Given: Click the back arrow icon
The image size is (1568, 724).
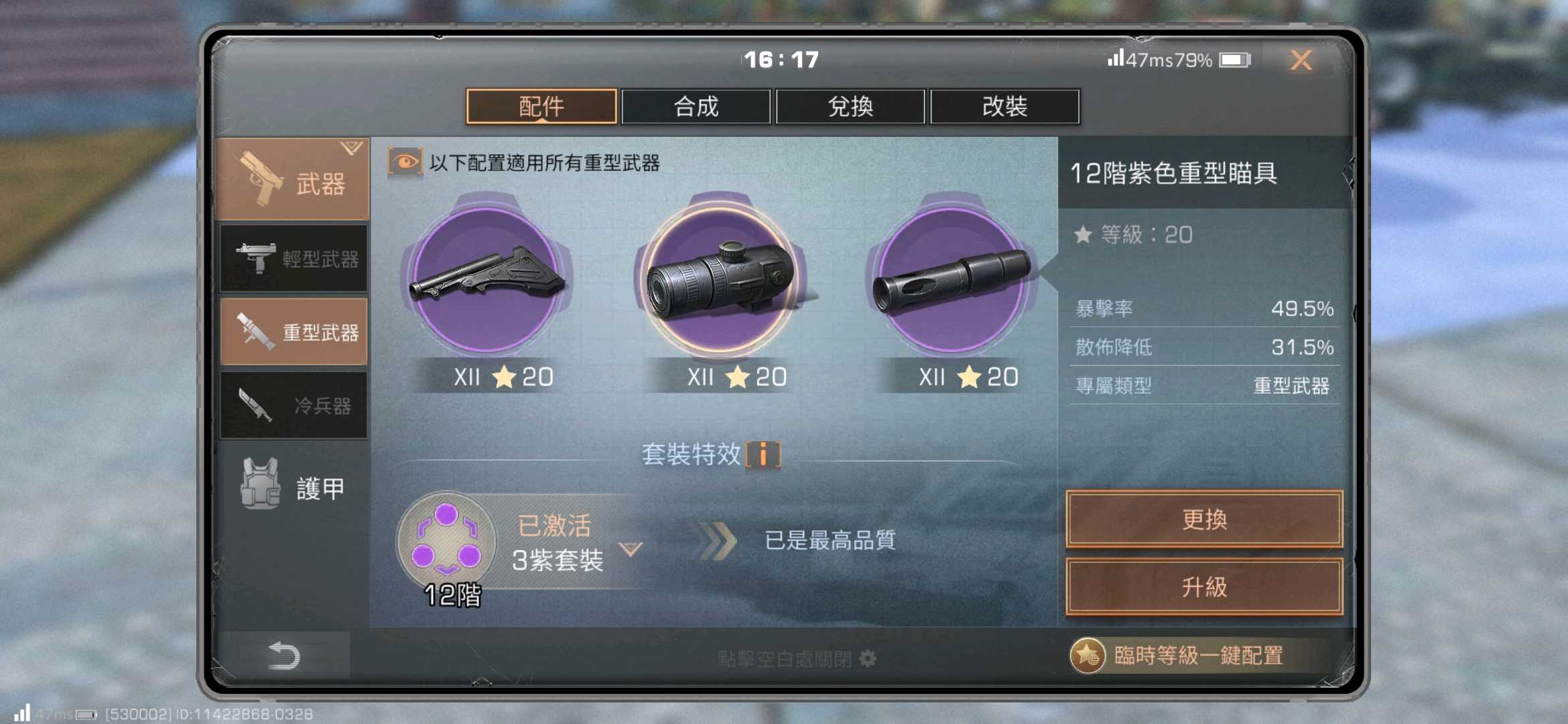Looking at the screenshot, I should (x=283, y=656).
